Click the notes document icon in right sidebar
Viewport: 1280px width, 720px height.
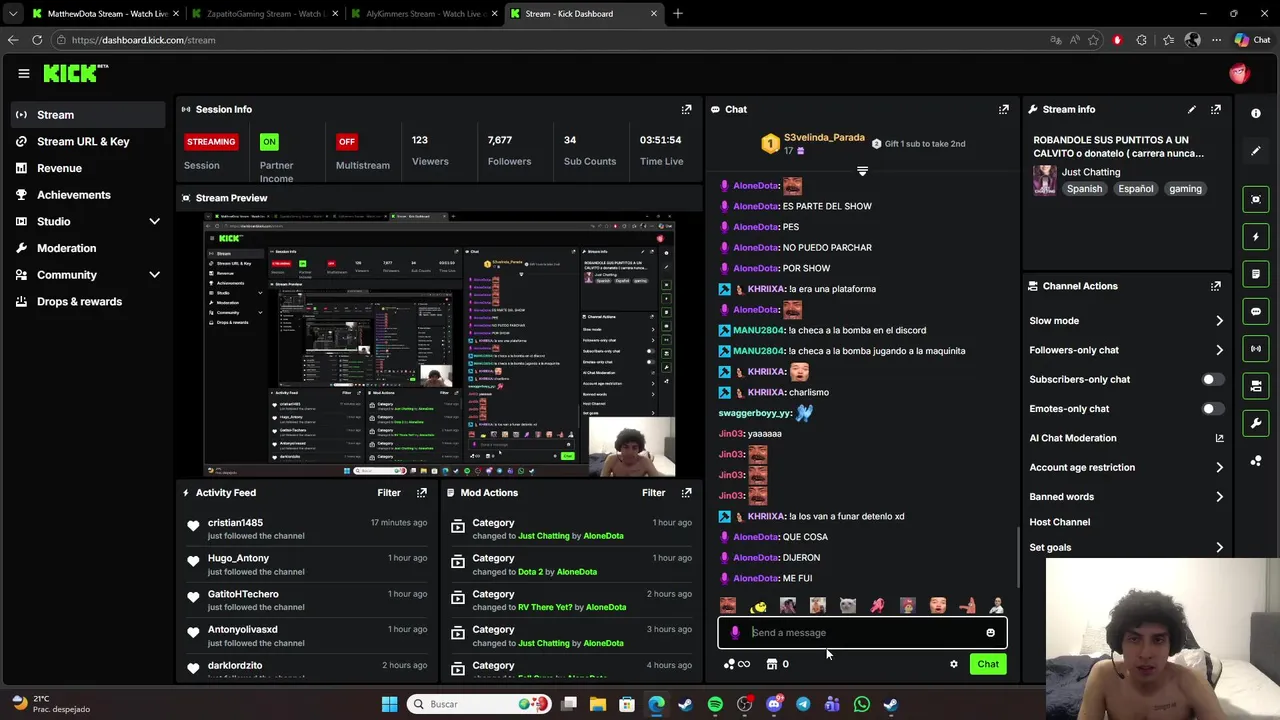pyautogui.click(x=1256, y=274)
